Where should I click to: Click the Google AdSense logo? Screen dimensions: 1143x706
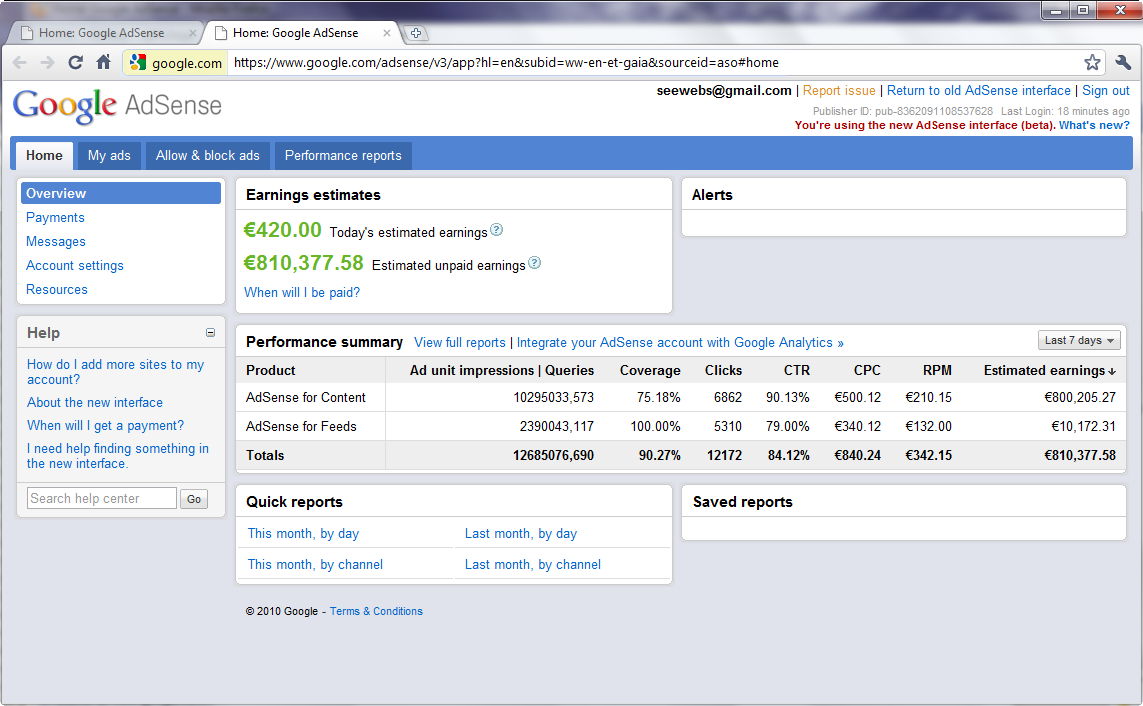pos(117,106)
